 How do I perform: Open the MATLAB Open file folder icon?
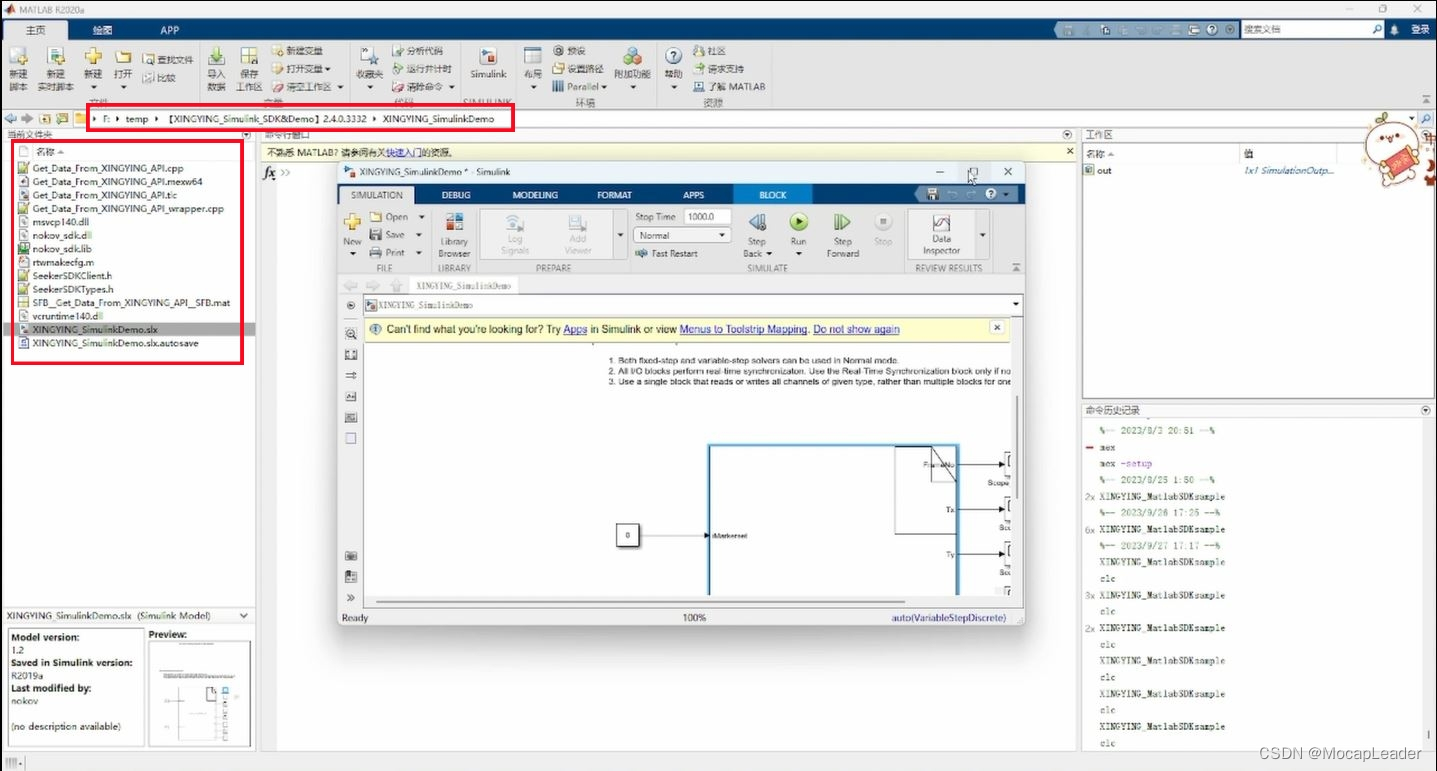click(x=123, y=57)
